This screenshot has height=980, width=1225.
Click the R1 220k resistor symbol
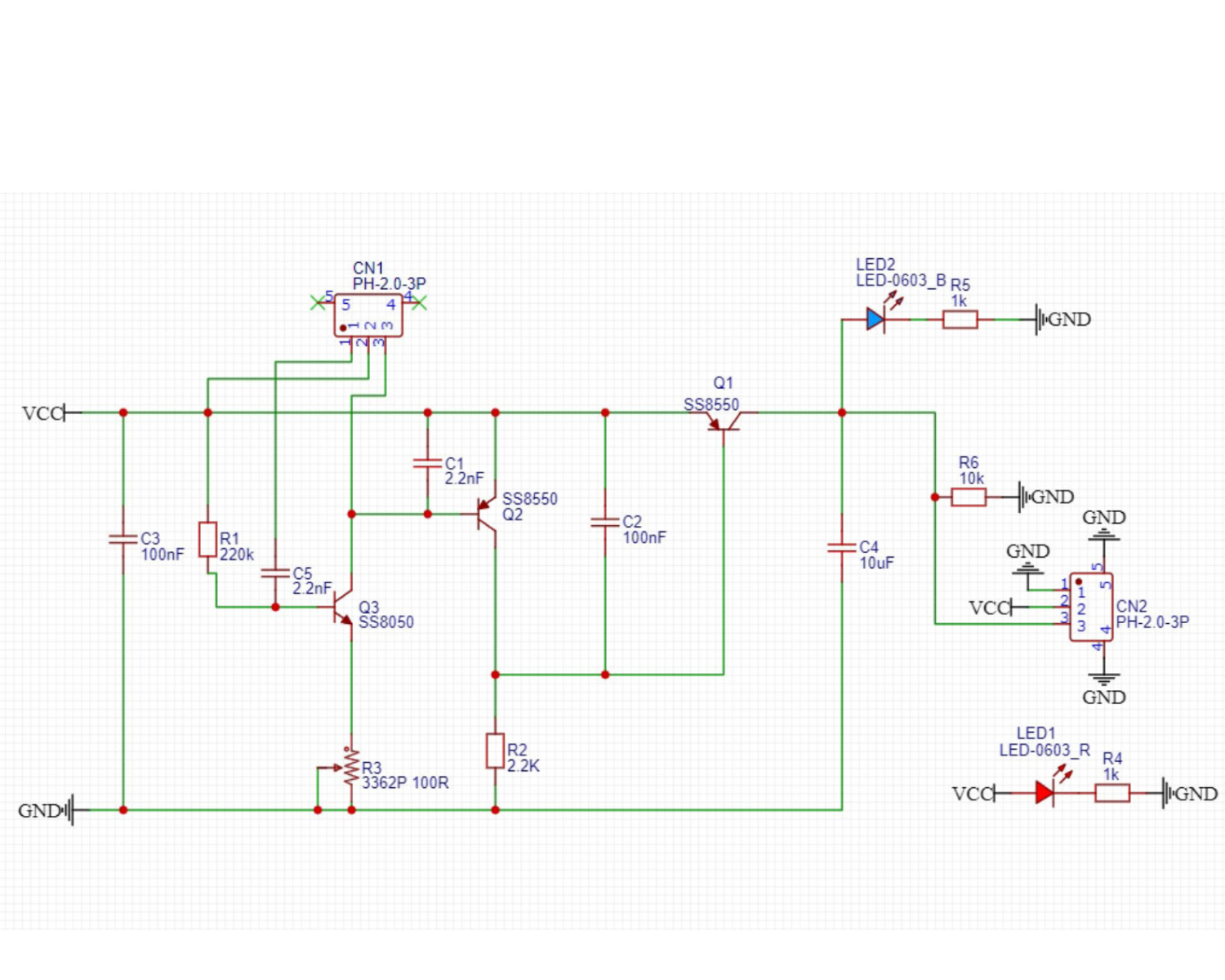click(208, 540)
